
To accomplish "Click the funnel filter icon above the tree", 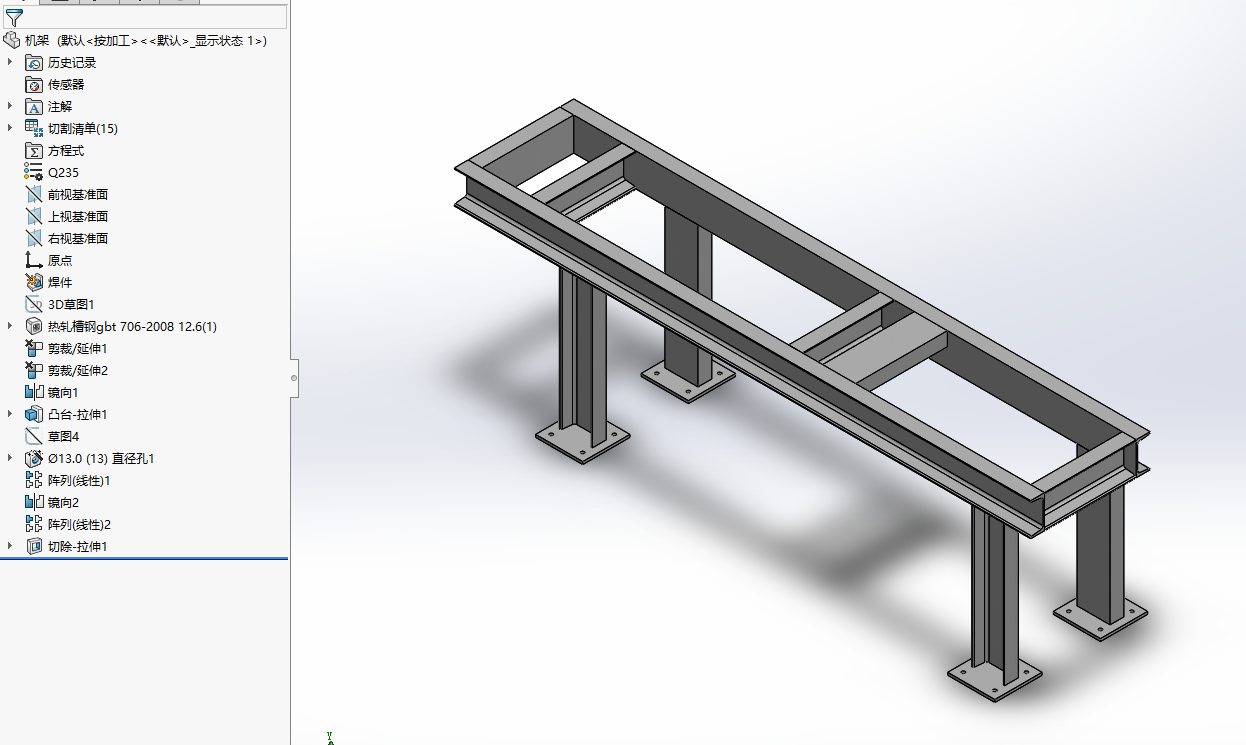I will click(13, 17).
